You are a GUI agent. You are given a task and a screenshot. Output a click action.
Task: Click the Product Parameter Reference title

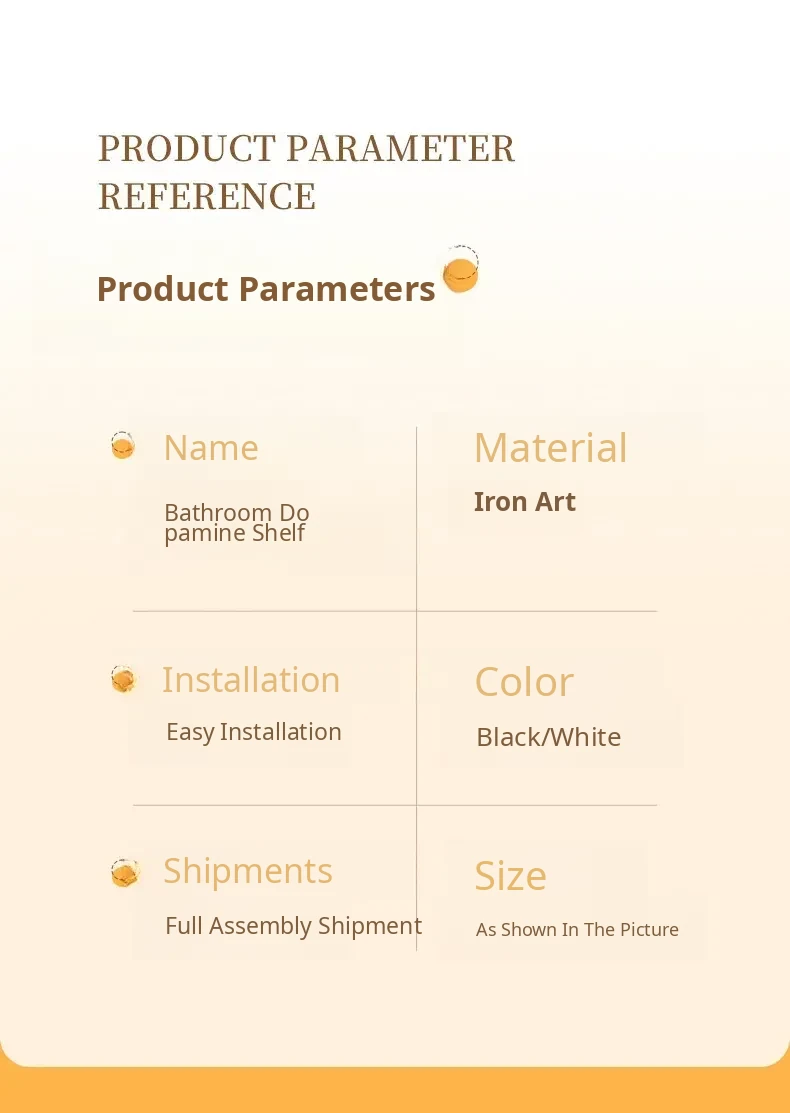[x=306, y=172]
